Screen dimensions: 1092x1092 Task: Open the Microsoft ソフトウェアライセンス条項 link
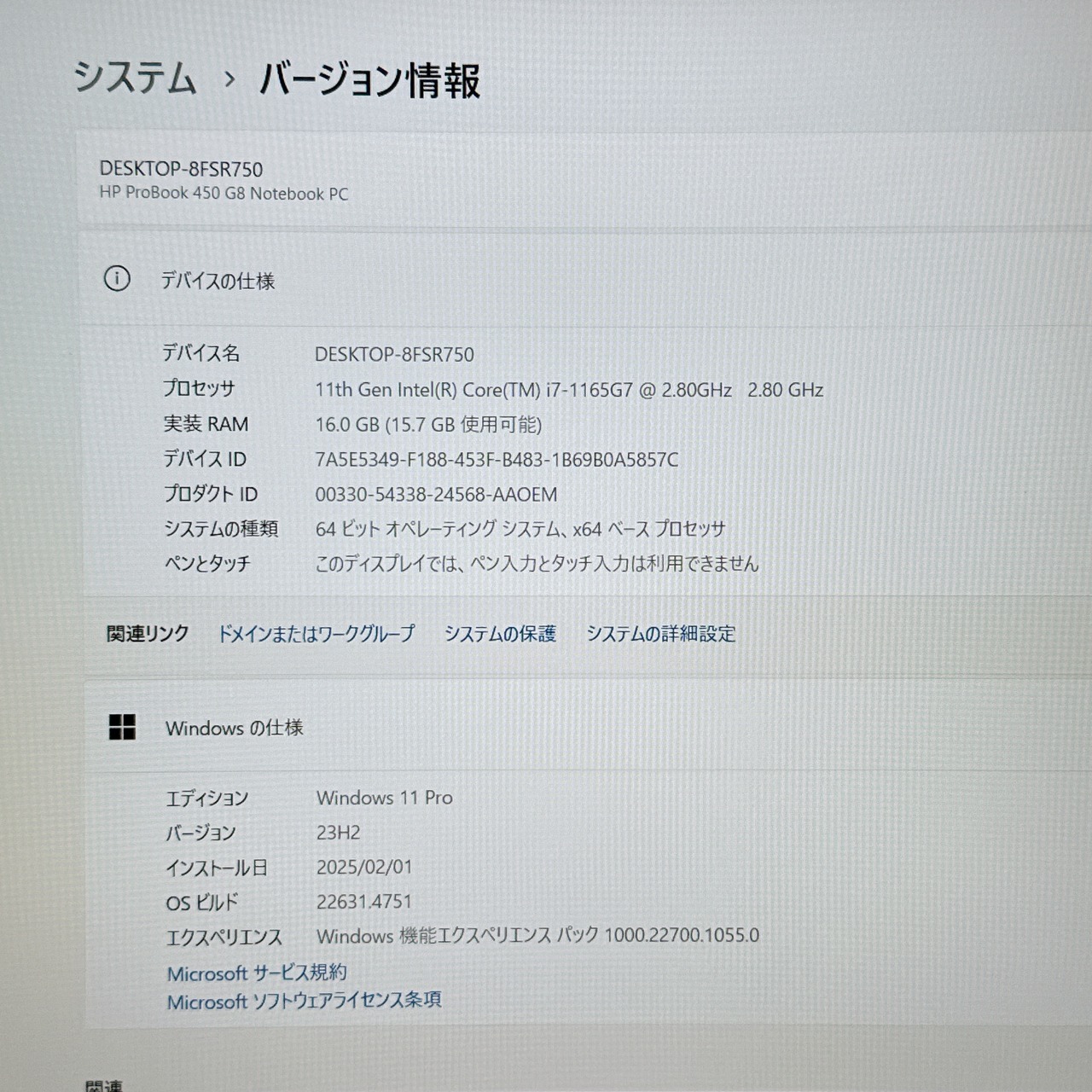pos(304,1000)
